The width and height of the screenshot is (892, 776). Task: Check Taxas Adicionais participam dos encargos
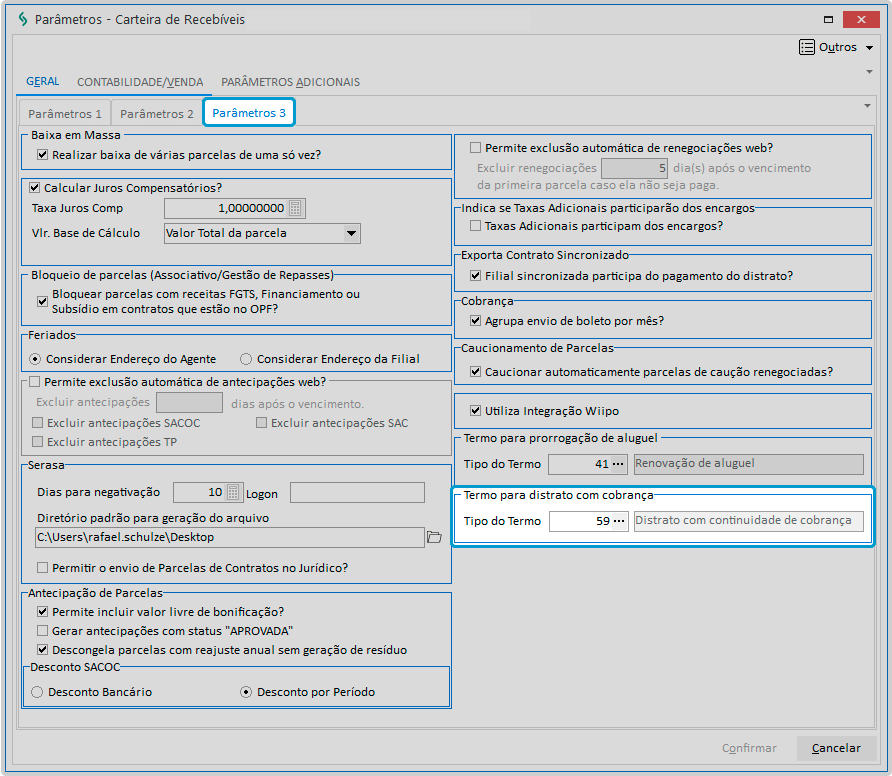[476, 226]
